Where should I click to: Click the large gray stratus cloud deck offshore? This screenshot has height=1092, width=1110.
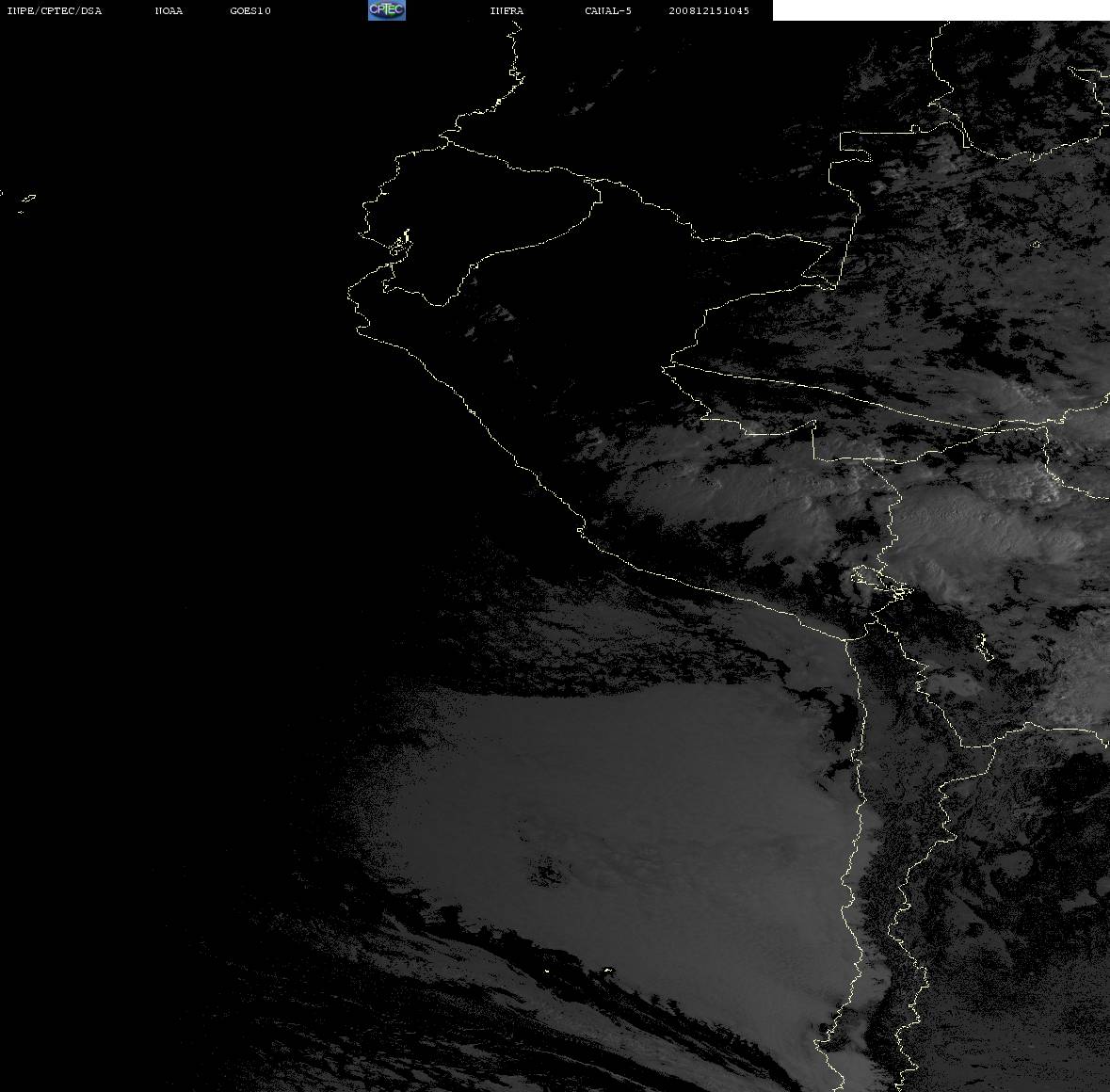623,835
